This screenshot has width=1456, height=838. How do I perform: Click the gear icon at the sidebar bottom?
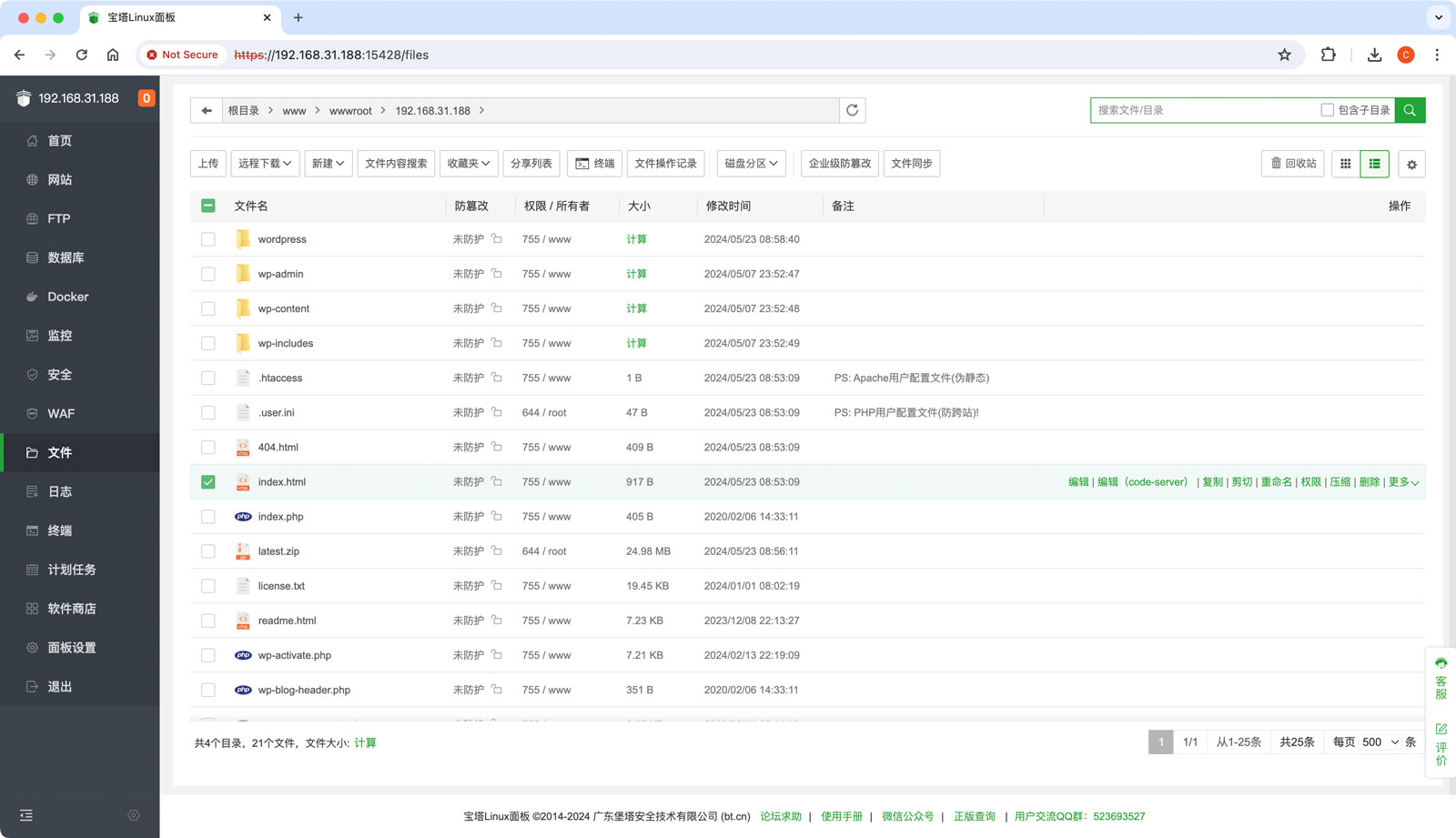click(134, 815)
